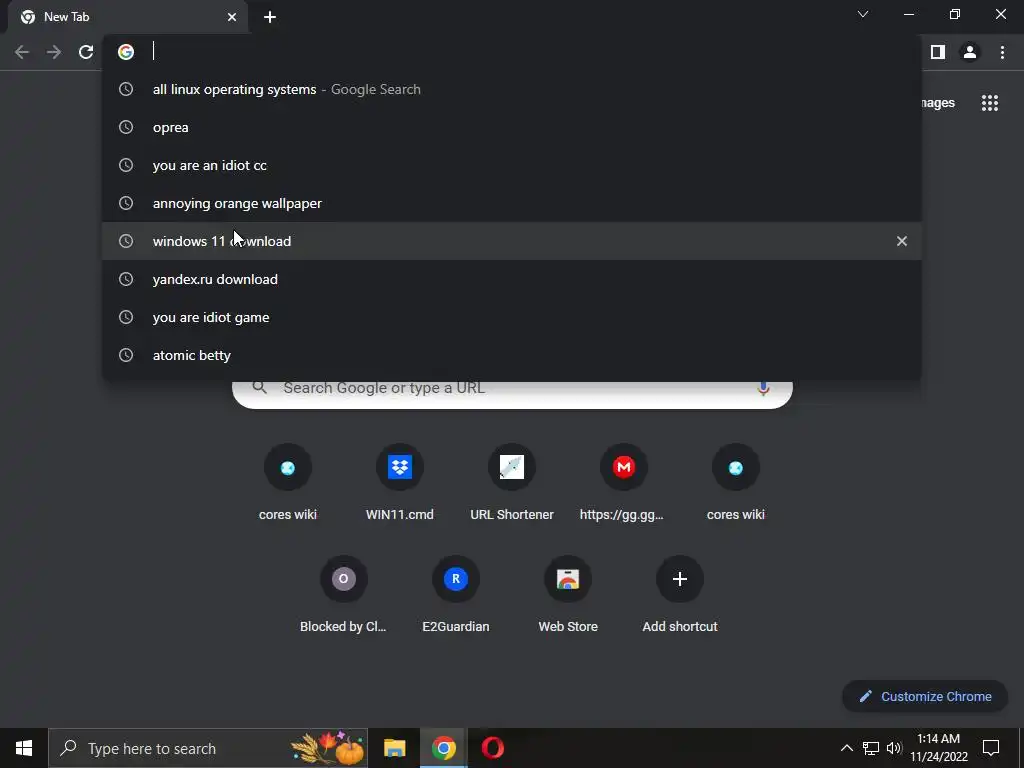
Task: Select suggestion 'yandex.ru download'
Action: pyautogui.click(x=512, y=279)
